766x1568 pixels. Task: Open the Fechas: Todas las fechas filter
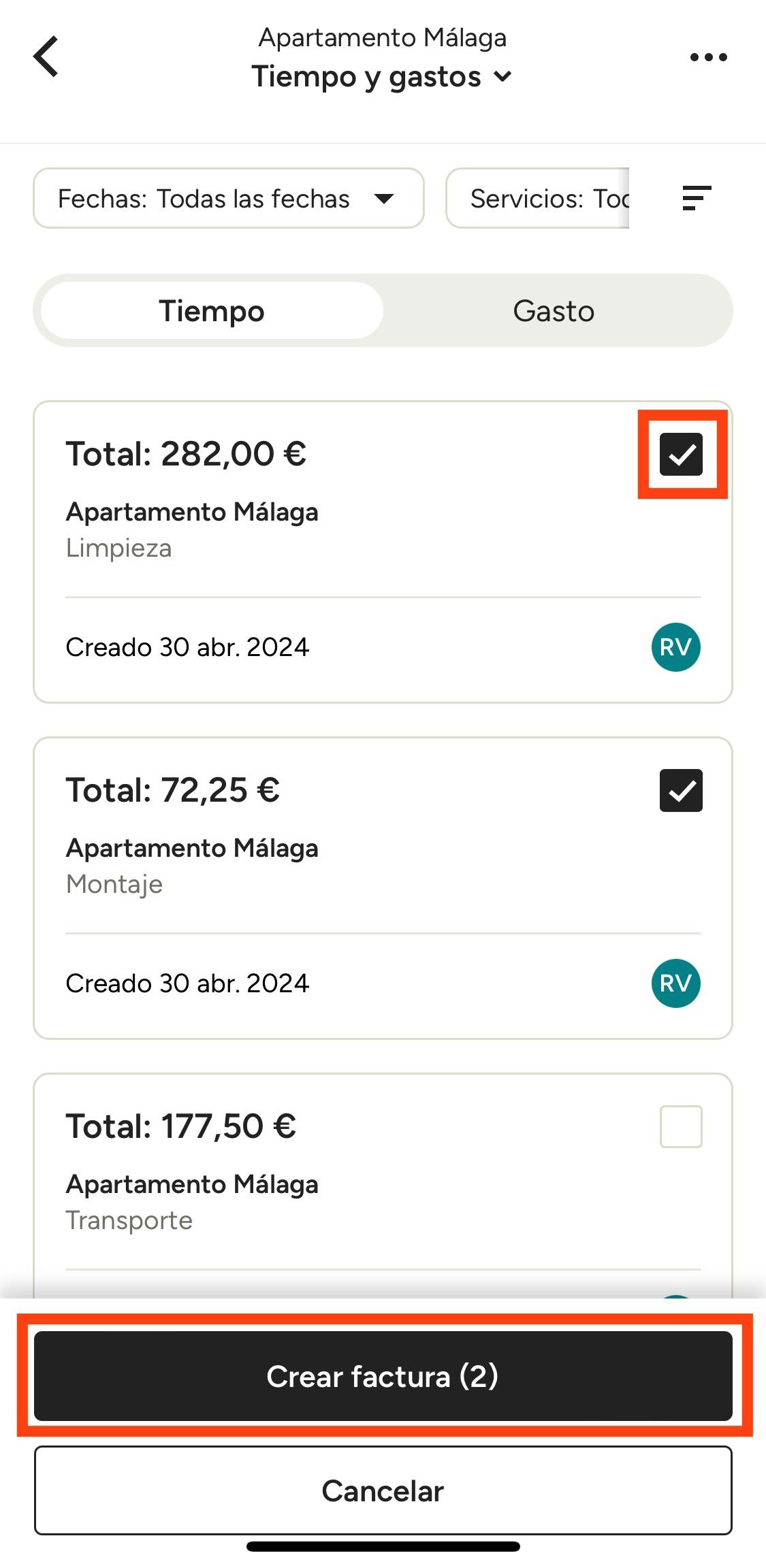pyautogui.click(x=228, y=198)
